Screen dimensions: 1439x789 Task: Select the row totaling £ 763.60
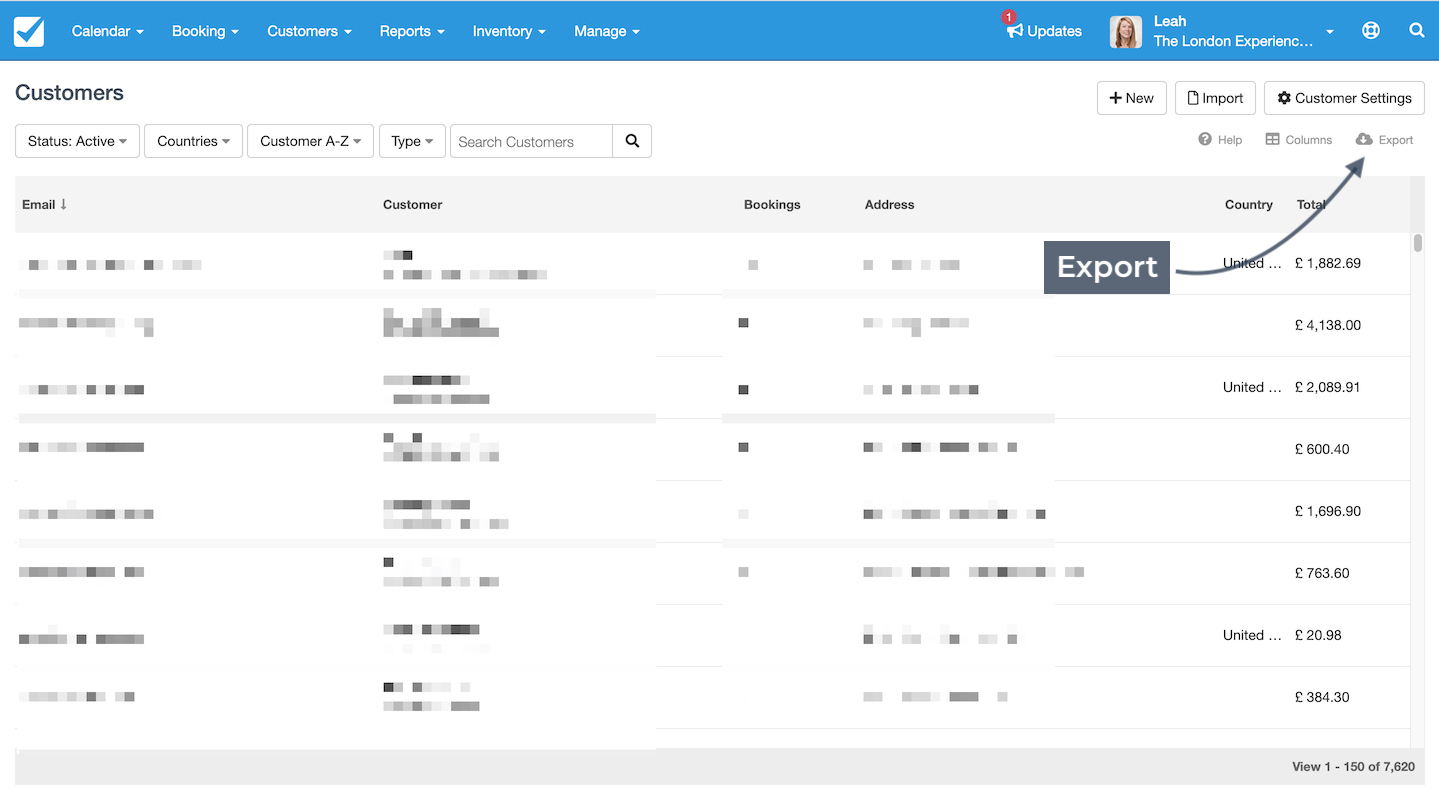[712, 574]
